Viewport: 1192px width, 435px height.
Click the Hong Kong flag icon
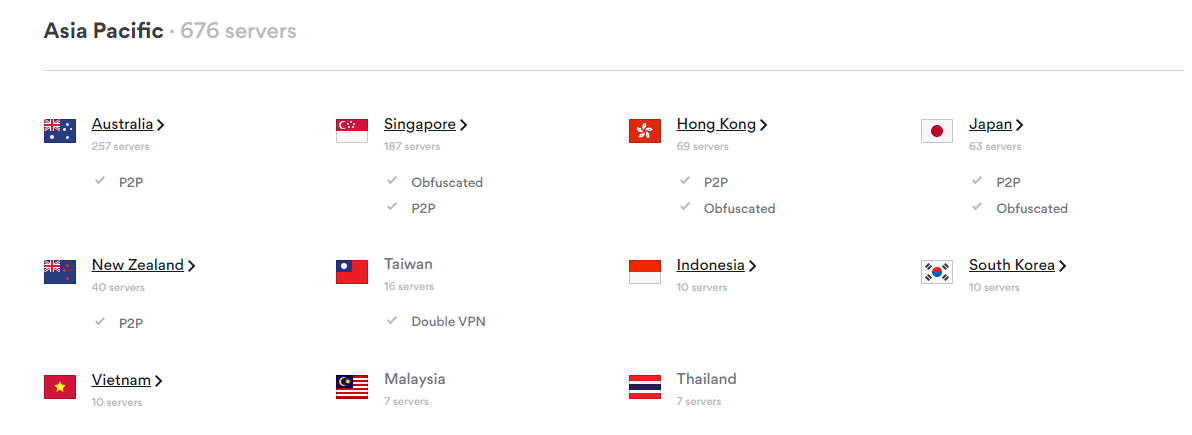(x=645, y=131)
